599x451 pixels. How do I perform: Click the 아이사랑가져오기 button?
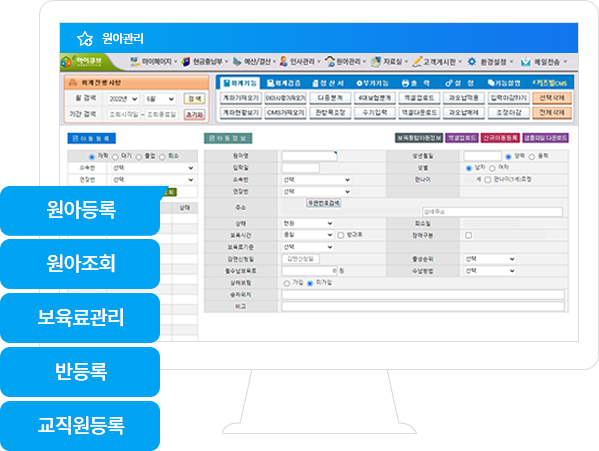[x=285, y=98]
